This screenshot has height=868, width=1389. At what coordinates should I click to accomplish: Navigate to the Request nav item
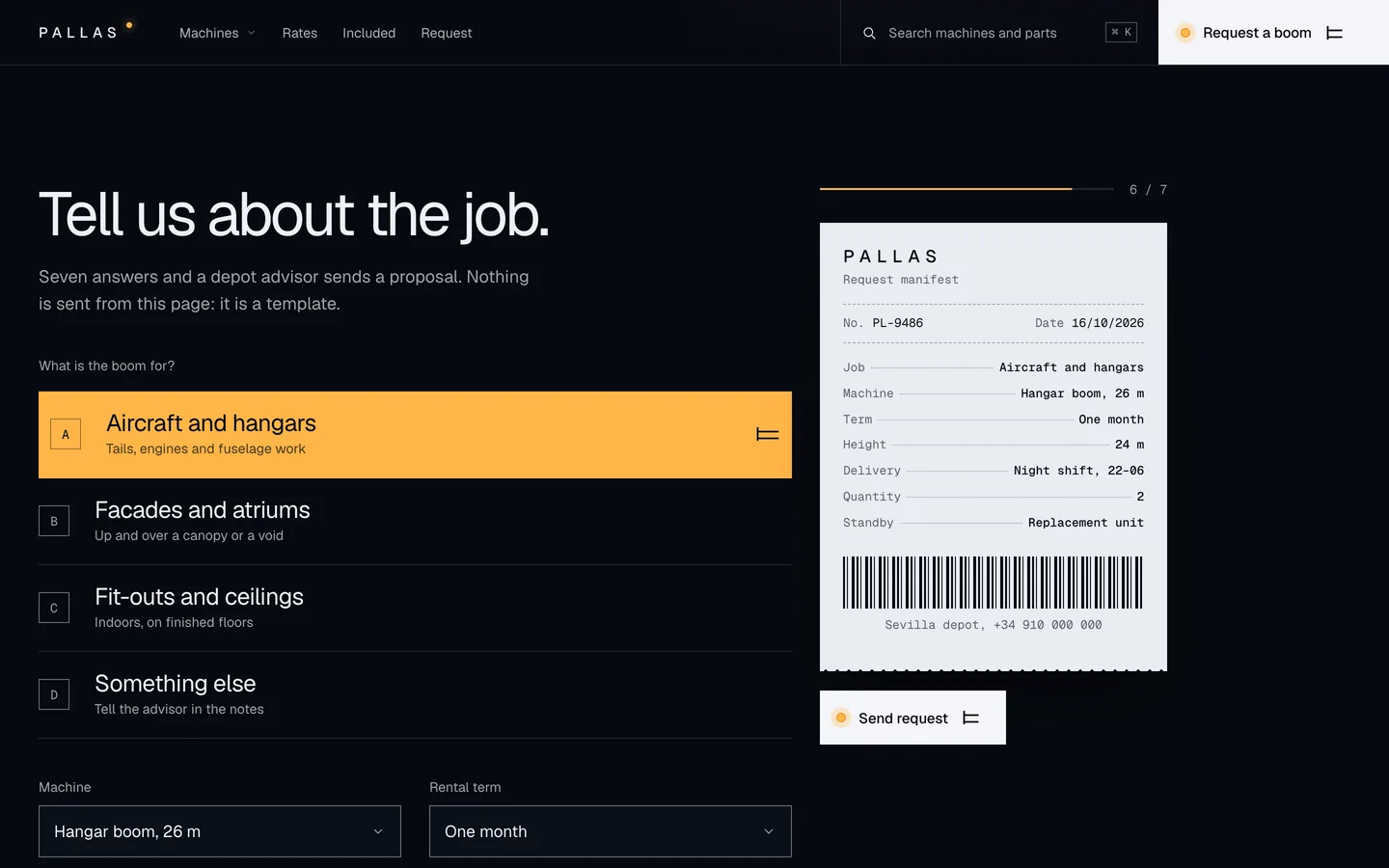pyautogui.click(x=447, y=33)
